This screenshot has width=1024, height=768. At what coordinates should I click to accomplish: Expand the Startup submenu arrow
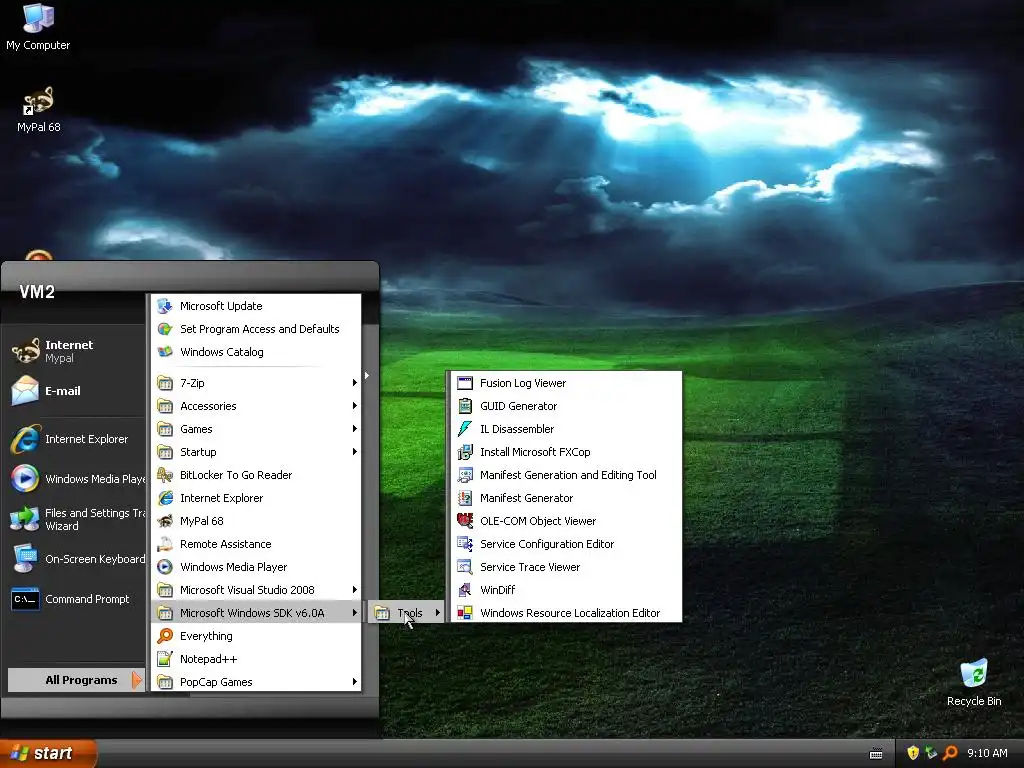click(x=355, y=452)
